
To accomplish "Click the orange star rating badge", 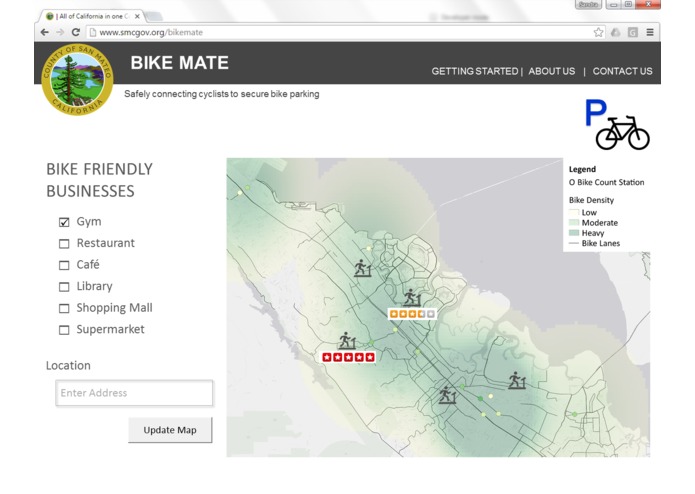I will tap(412, 314).
